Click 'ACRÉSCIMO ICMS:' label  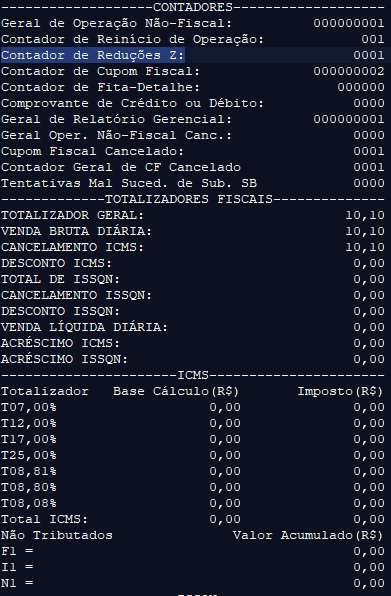point(60,343)
